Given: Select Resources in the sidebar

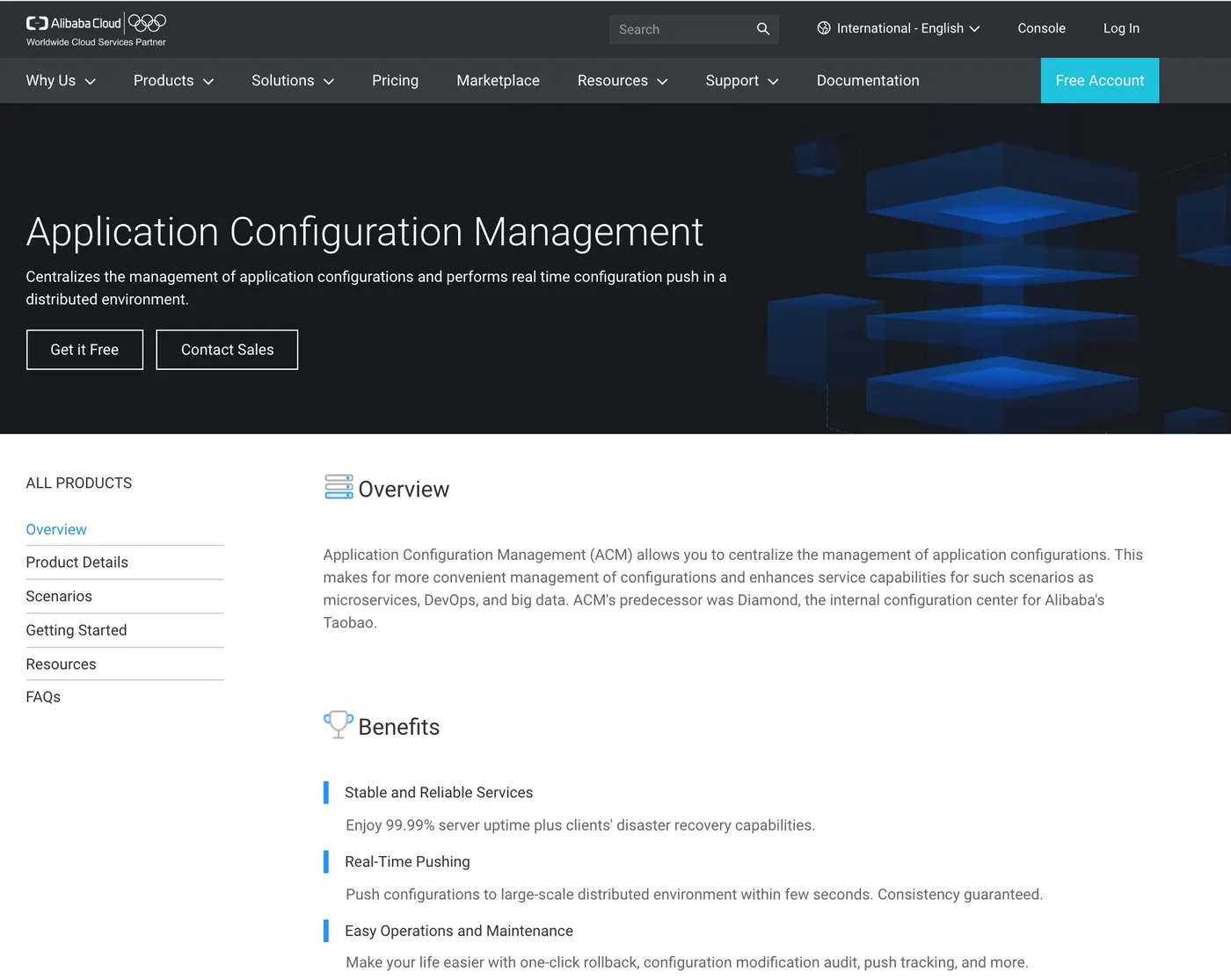Looking at the screenshot, I should coord(62,664).
